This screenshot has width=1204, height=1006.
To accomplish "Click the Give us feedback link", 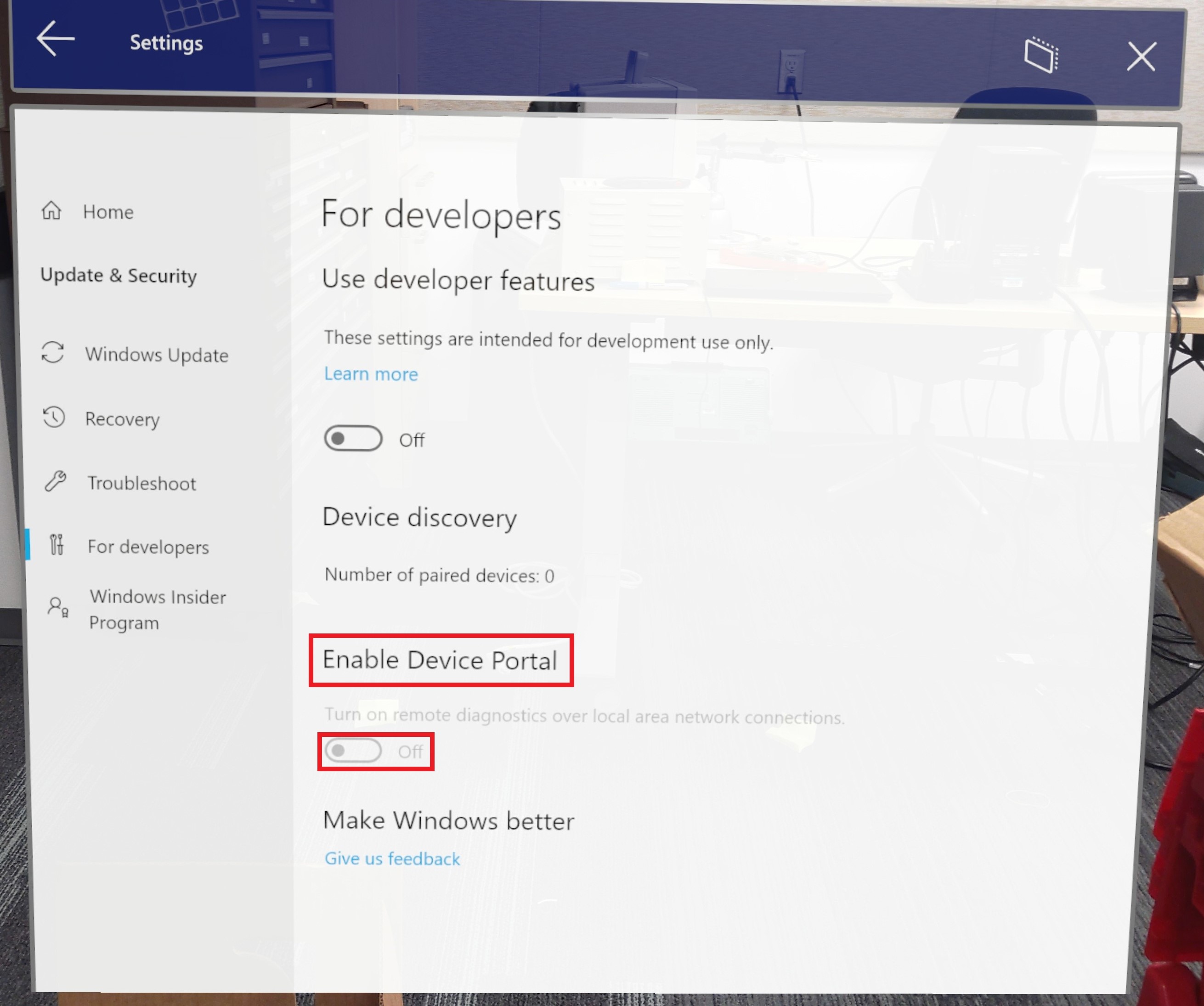I will point(392,858).
